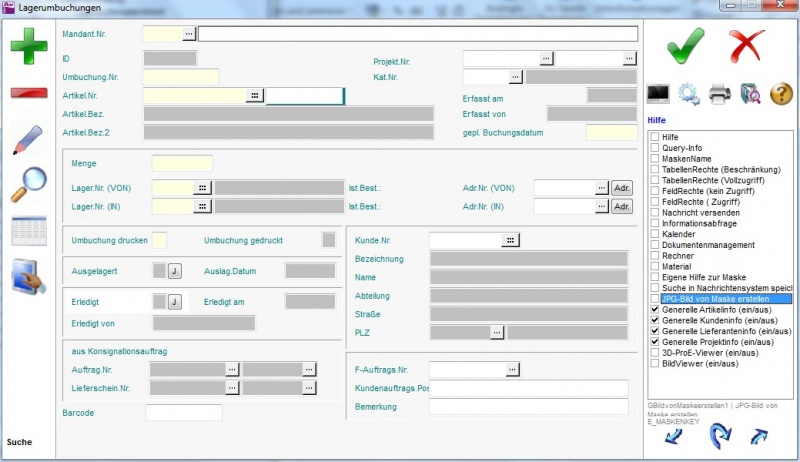800x462 pixels.
Task: Click the red minus delete record icon
Action: [x=29, y=93]
